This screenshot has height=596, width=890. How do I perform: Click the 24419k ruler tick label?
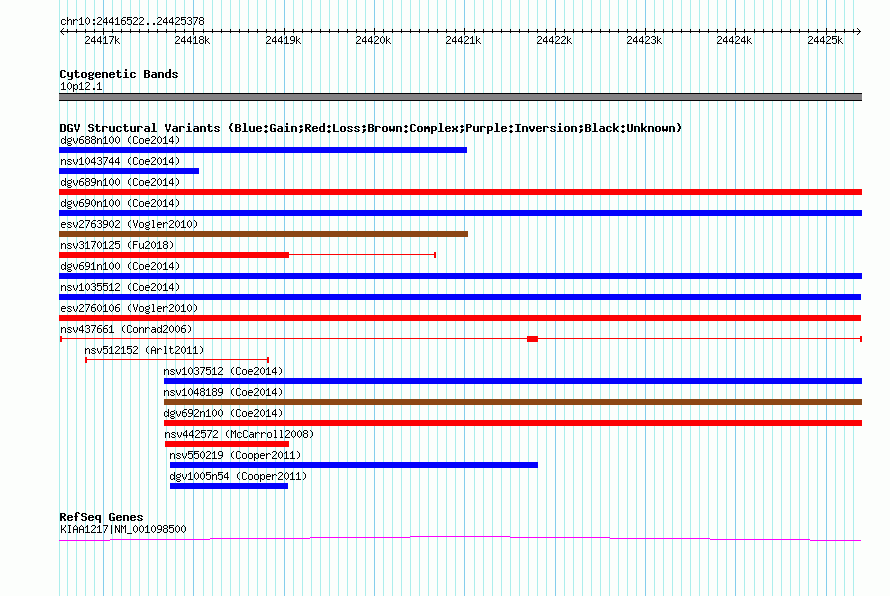pos(283,40)
